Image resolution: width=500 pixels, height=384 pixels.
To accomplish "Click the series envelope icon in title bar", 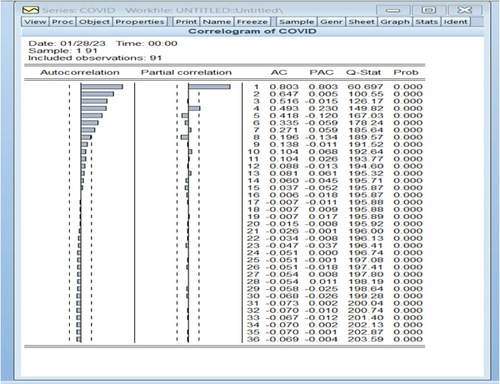I will [x=31, y=10].
